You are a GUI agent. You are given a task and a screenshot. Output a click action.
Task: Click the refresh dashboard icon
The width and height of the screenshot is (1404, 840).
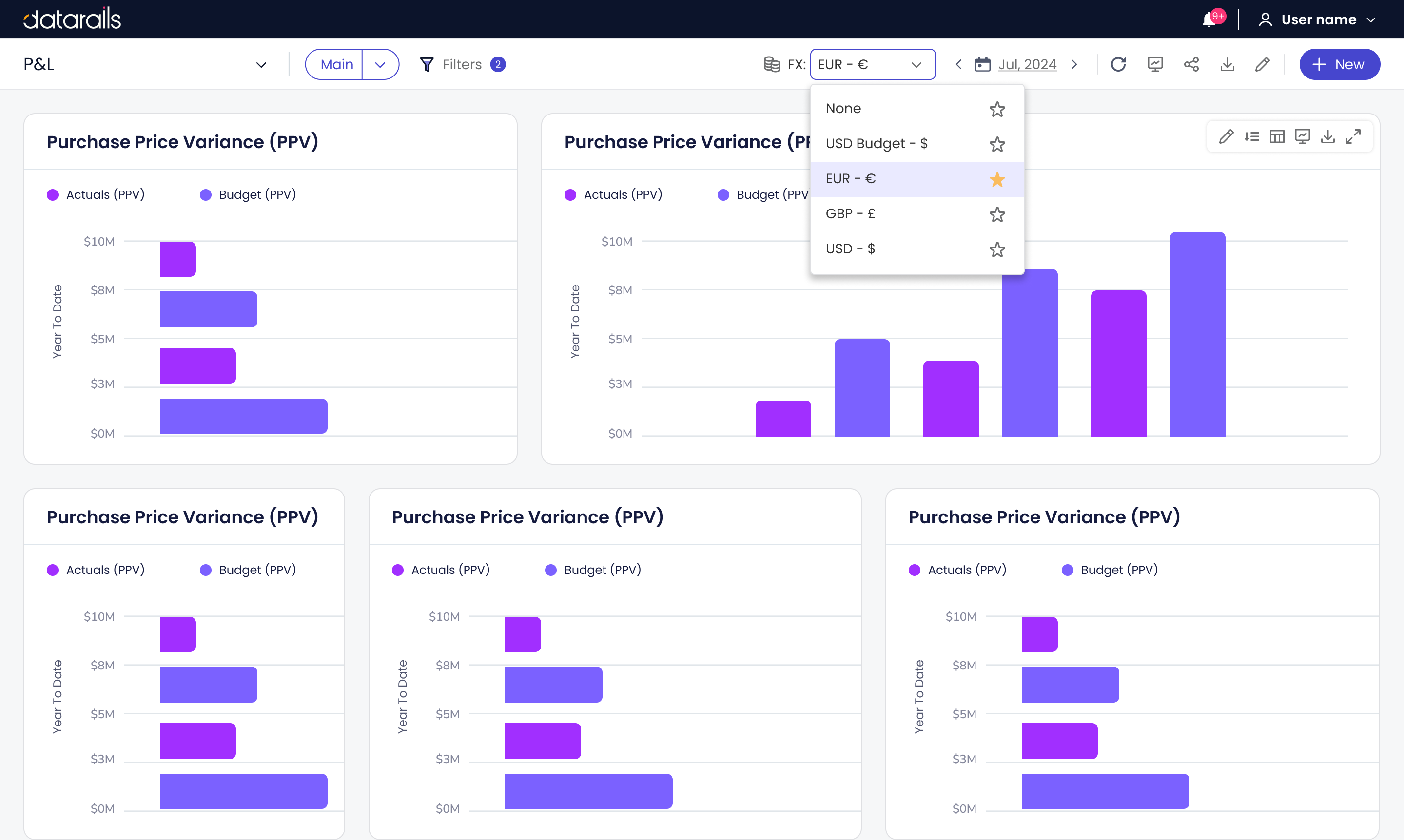click(x=1118, y=64)
